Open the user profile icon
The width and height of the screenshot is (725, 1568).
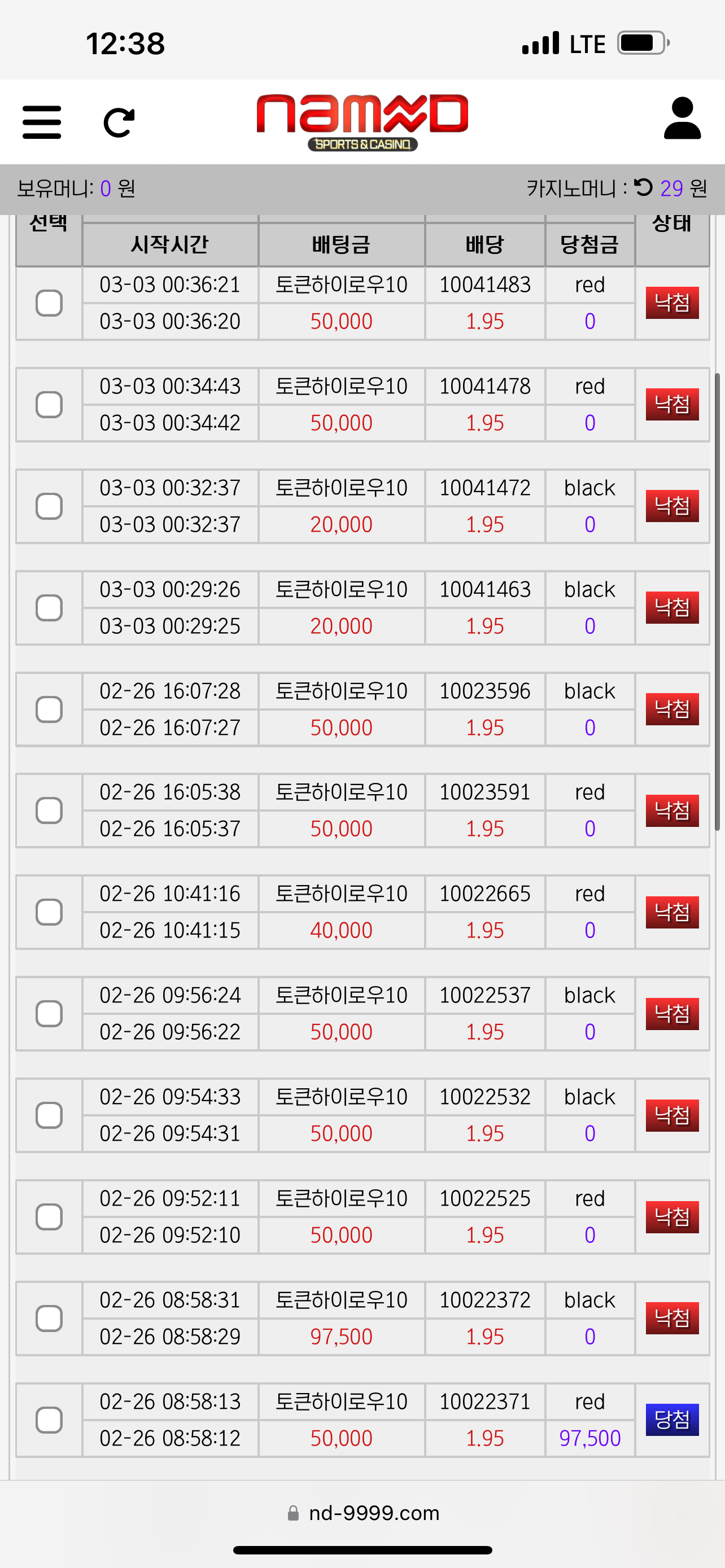pos(682,118)
